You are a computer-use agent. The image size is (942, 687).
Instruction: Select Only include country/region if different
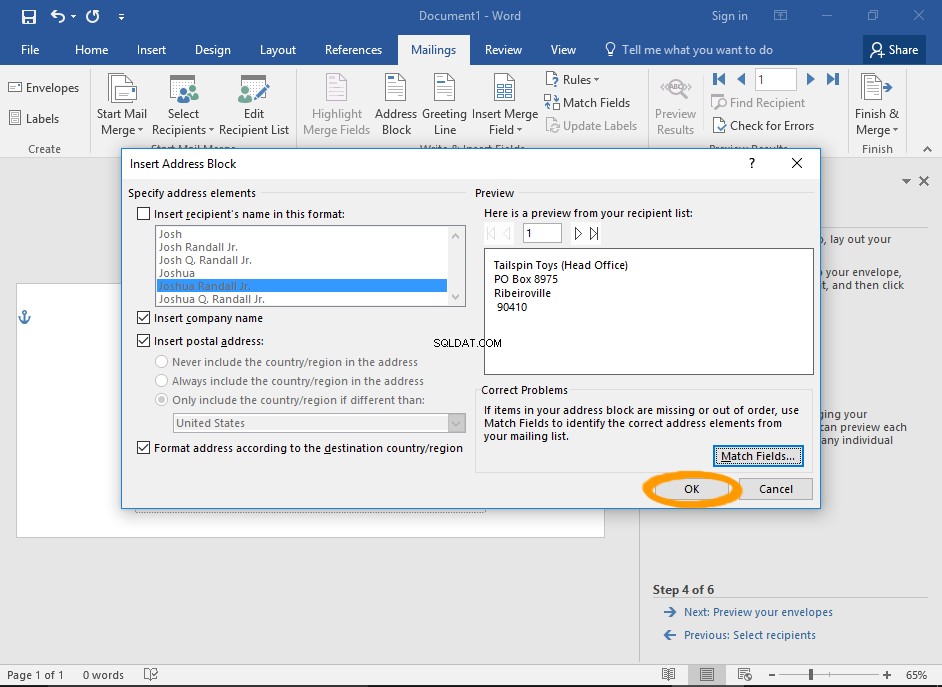[x=162, y=400]
